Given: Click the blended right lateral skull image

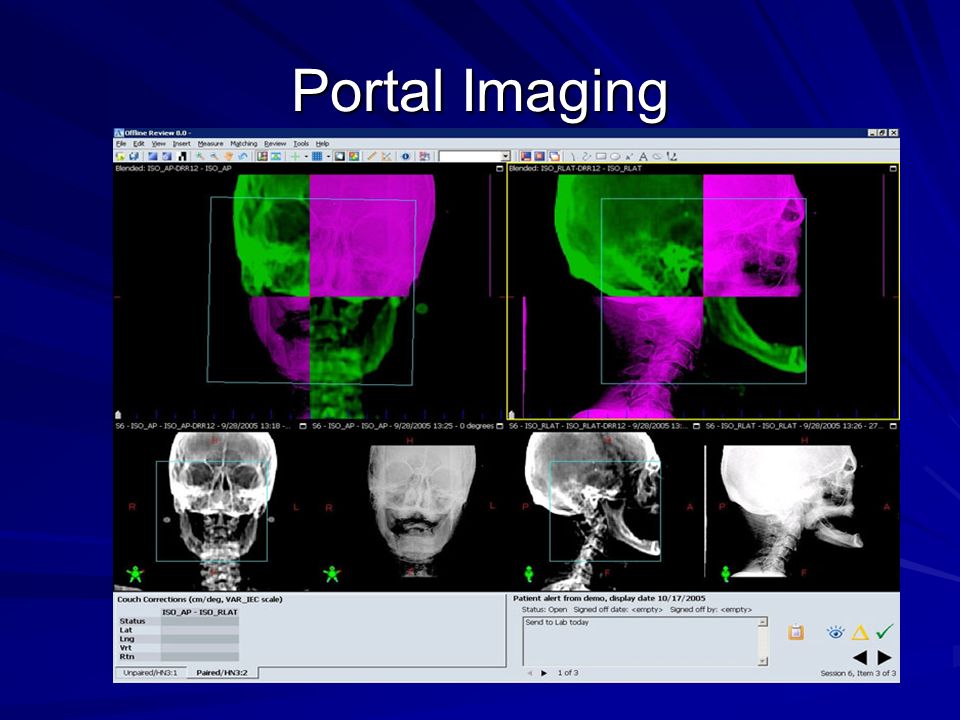Looking at the screenshot, I should tap(703, 296).
